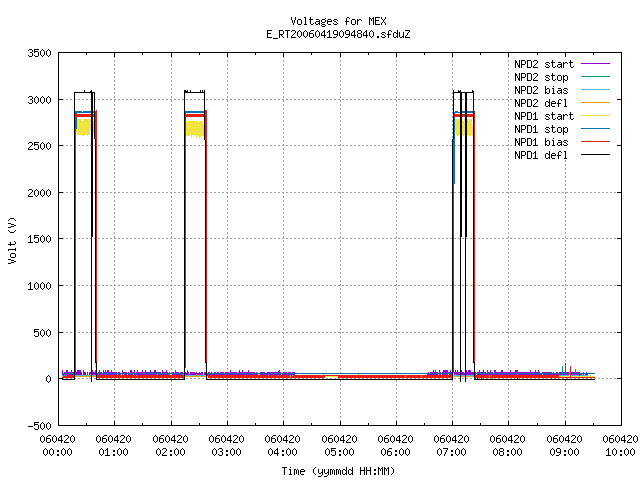This screenshot has height=480, width=640.
Task: Click the x-axis tick label 06:00
Action: coord(396,452)
